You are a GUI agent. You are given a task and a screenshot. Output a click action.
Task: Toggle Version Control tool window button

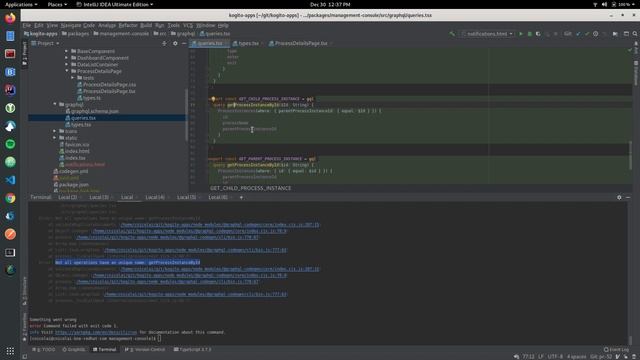(145, 349)
